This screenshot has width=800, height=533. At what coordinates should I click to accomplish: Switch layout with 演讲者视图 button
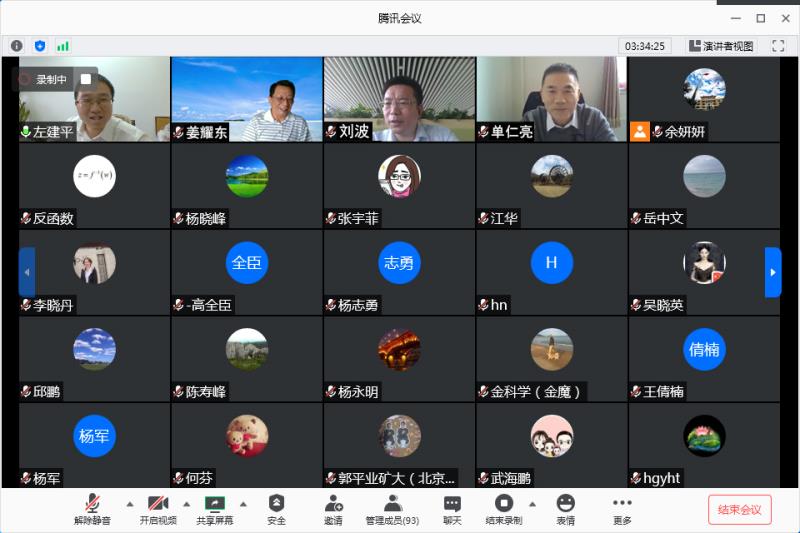click(721, 46)
